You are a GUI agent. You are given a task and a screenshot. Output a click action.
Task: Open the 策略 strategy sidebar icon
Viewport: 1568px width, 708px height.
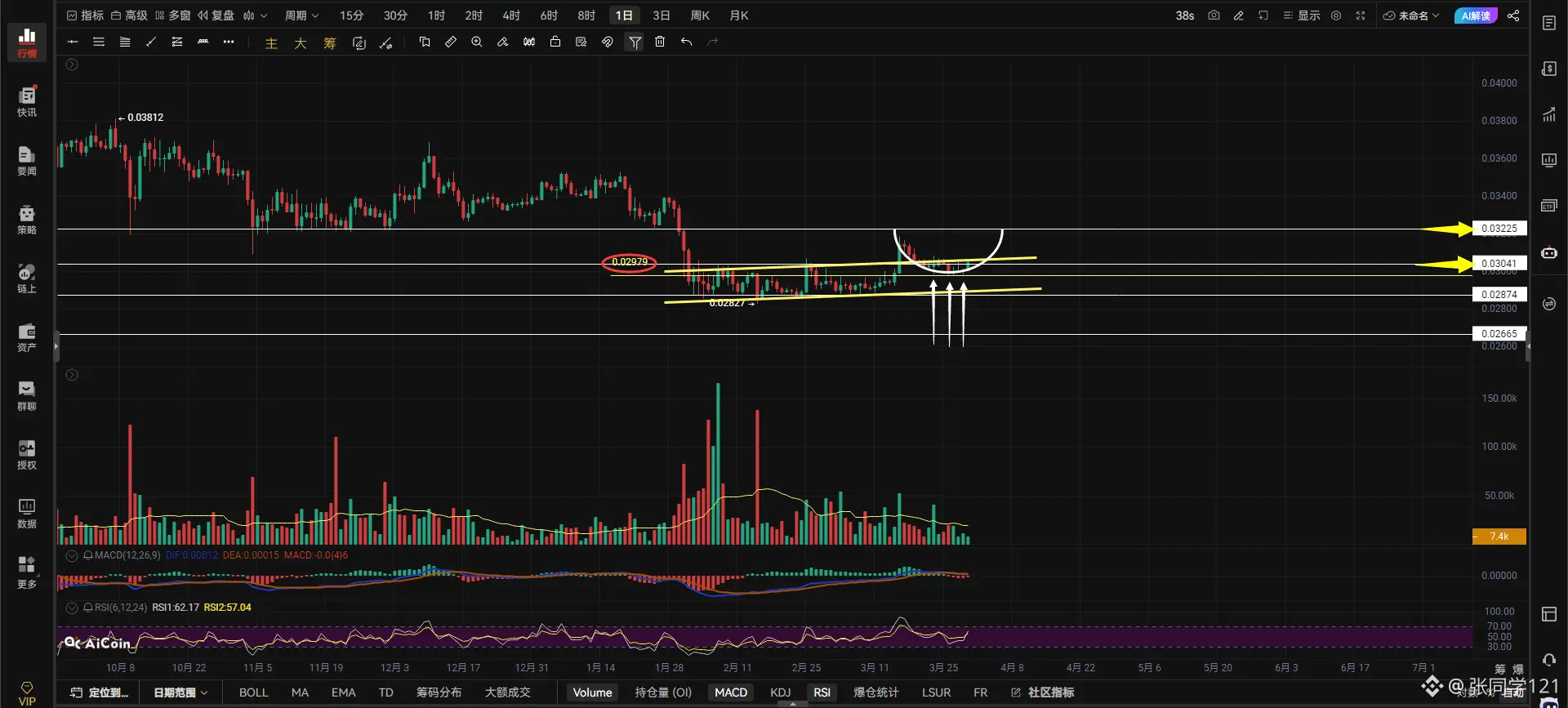27,219
